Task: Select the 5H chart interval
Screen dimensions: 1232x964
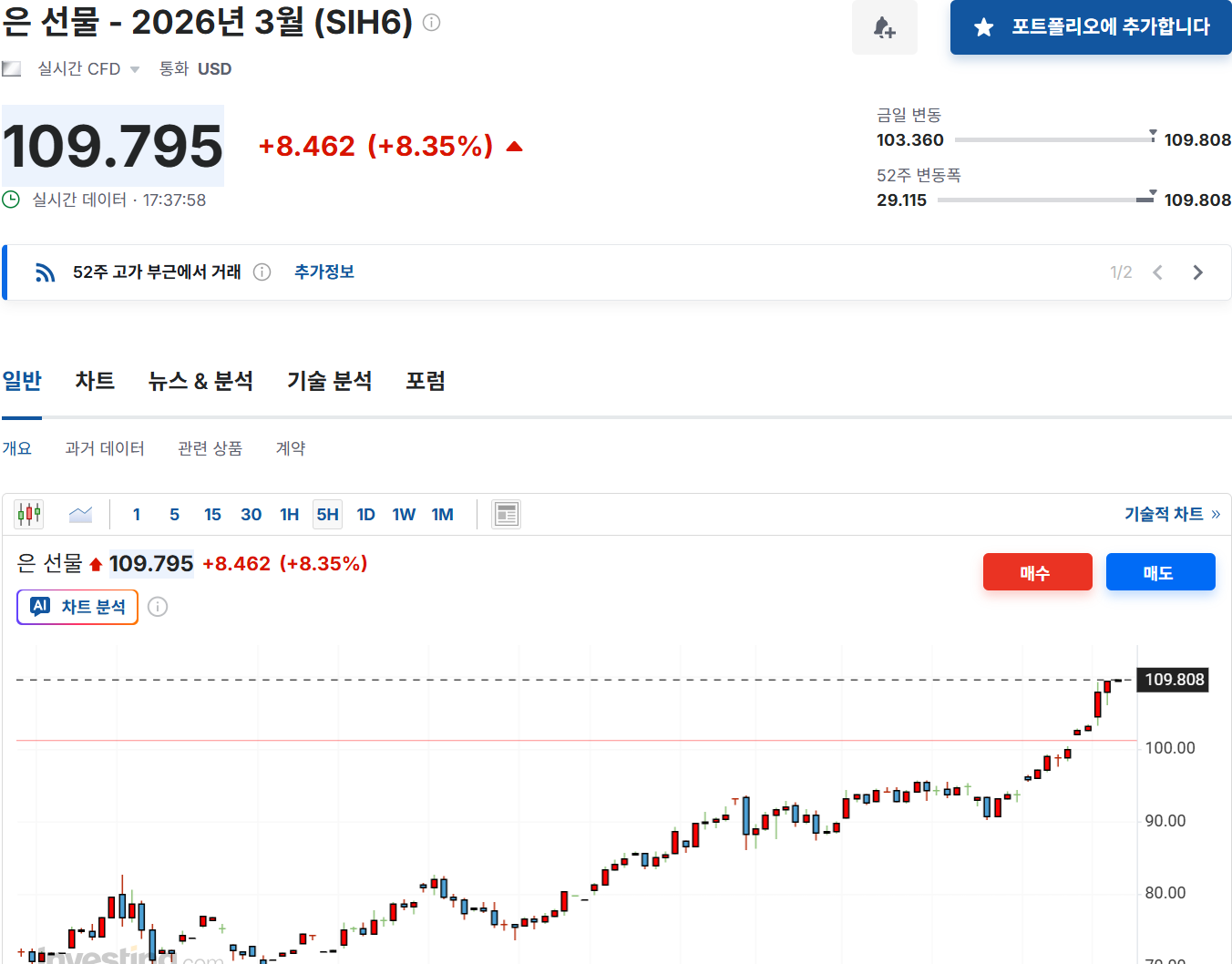Action: pos(327,515)
